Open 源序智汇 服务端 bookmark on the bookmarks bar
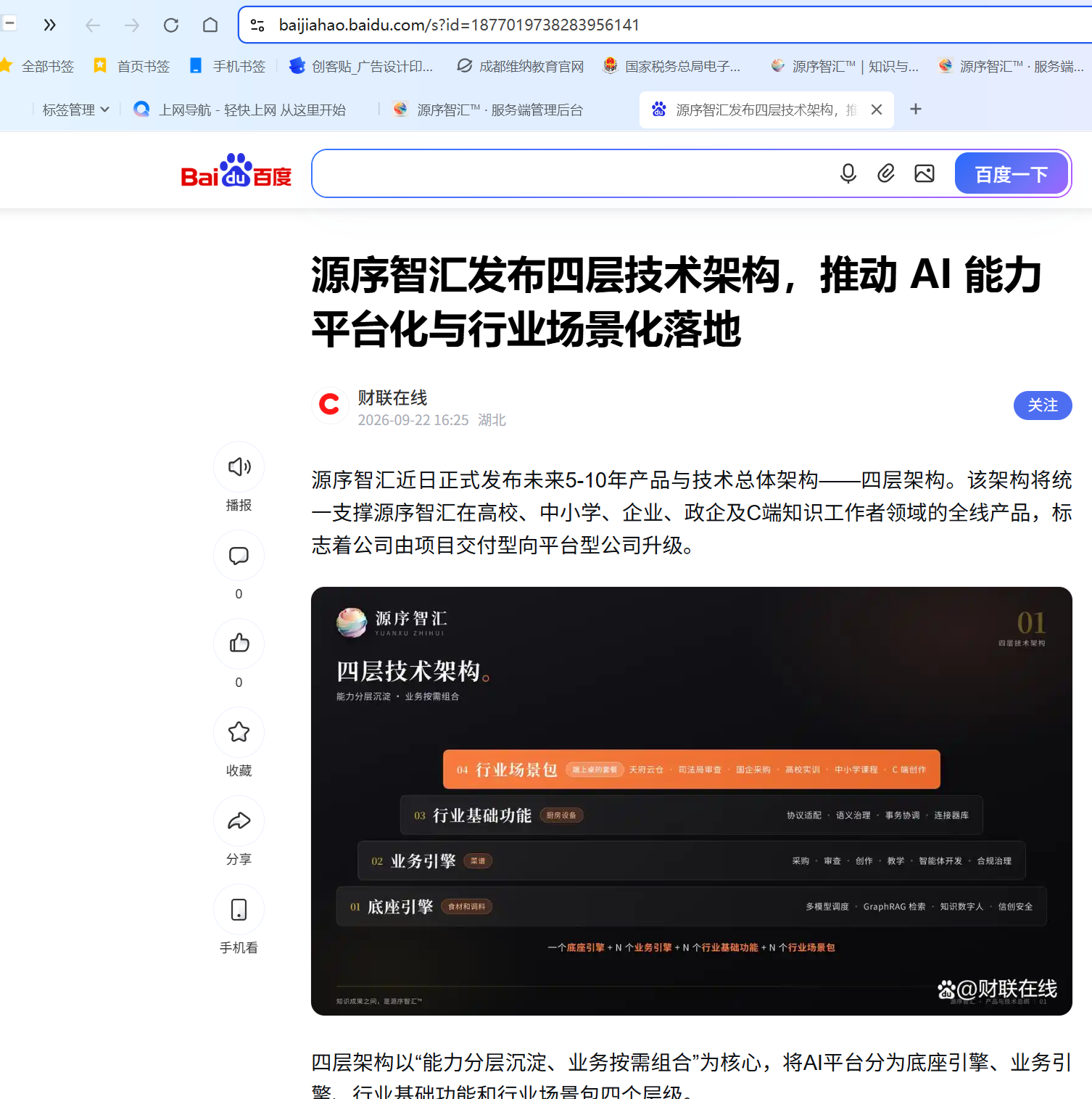 [x=1011, y=66]
